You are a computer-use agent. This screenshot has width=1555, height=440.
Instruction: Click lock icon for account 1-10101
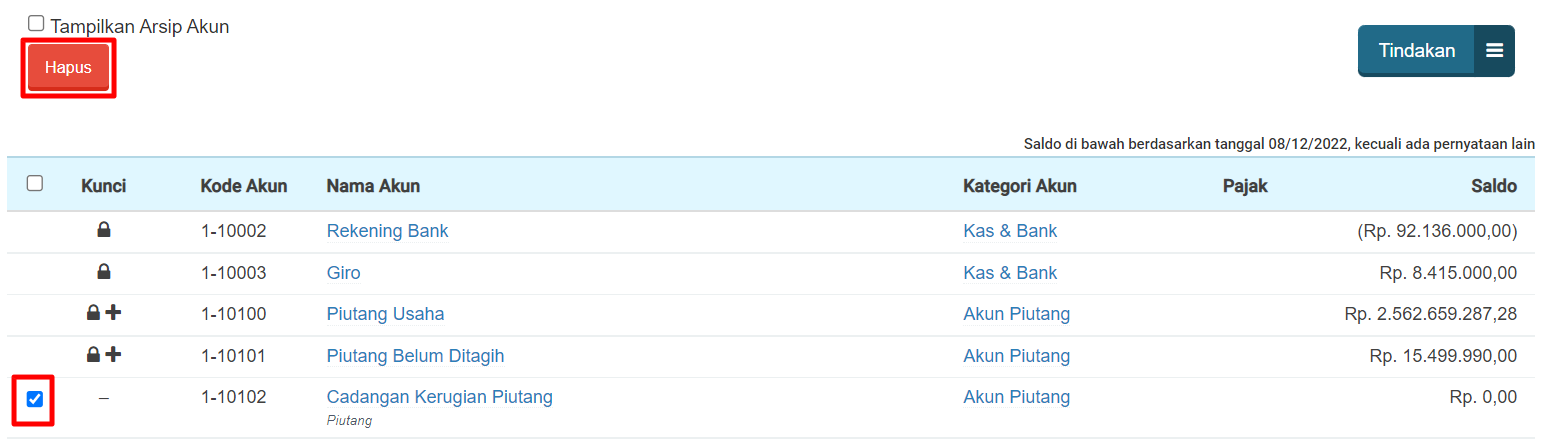click(x=93, y=355)
